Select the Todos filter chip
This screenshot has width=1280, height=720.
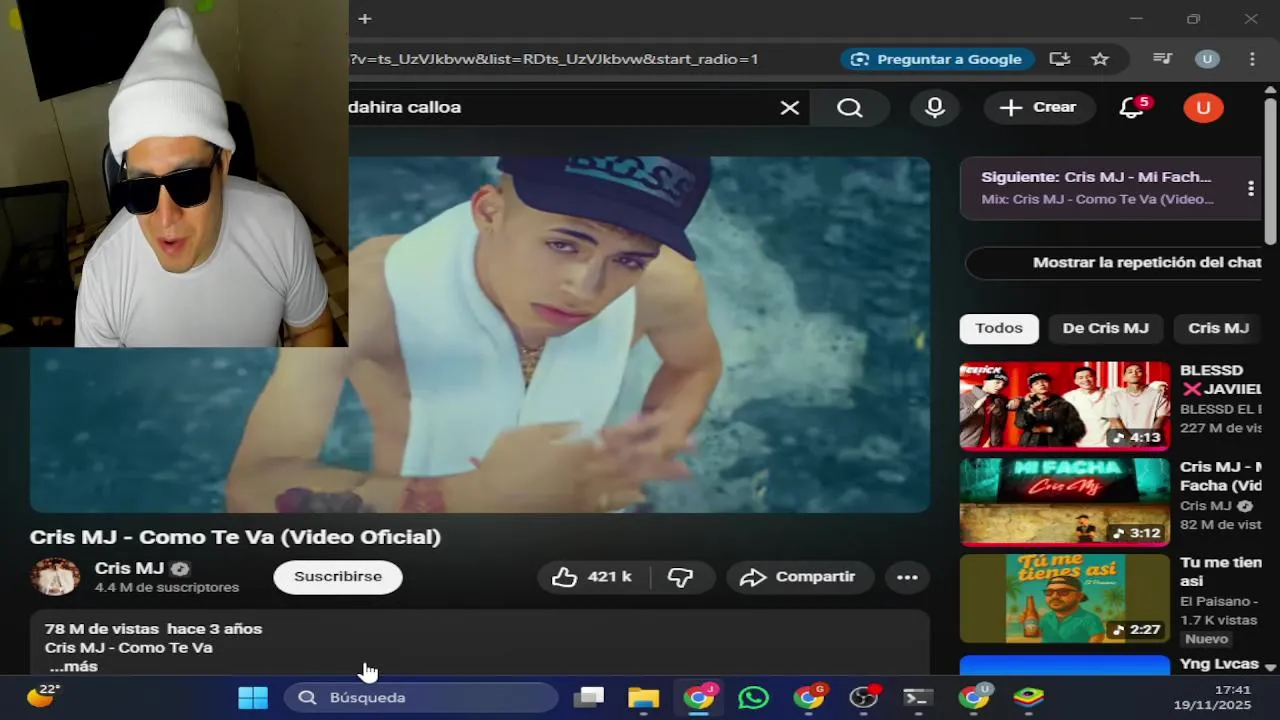tap(999, 328)
